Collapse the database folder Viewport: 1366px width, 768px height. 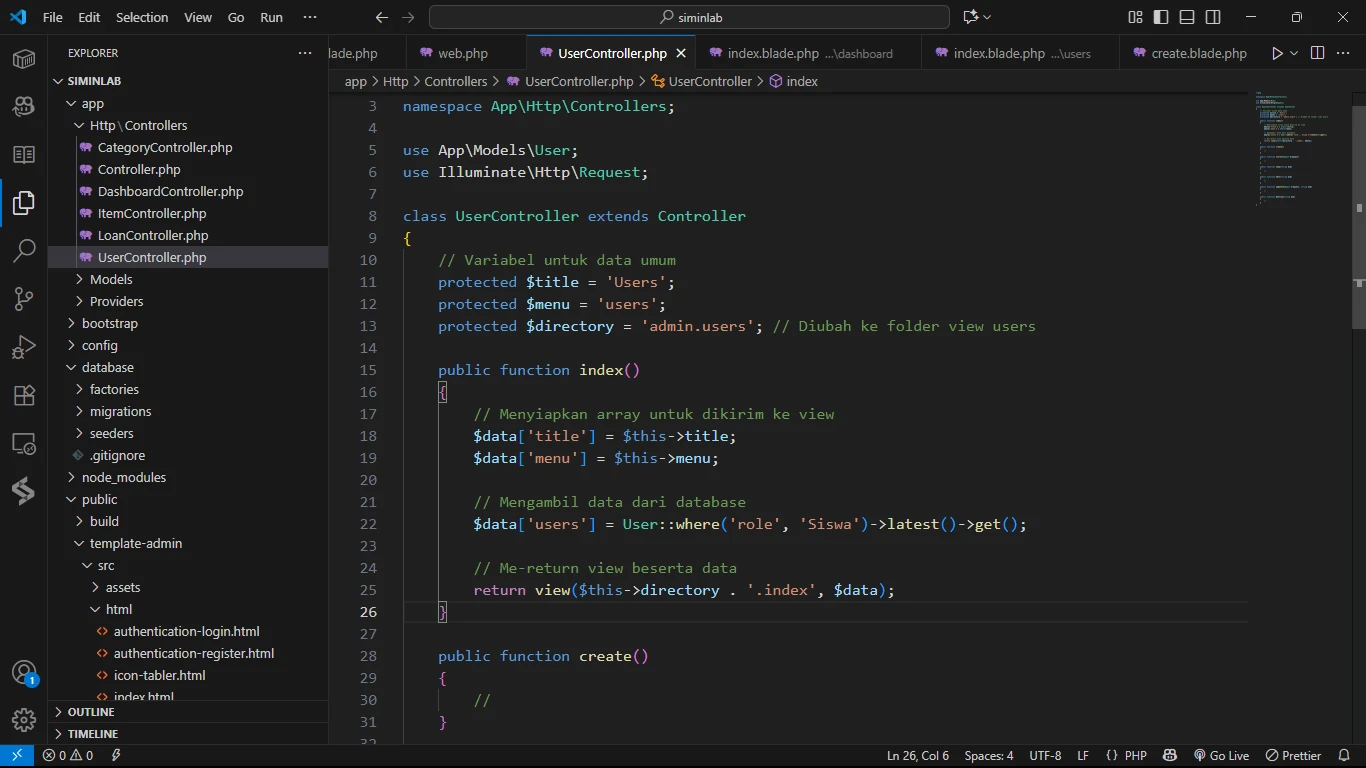107,367
